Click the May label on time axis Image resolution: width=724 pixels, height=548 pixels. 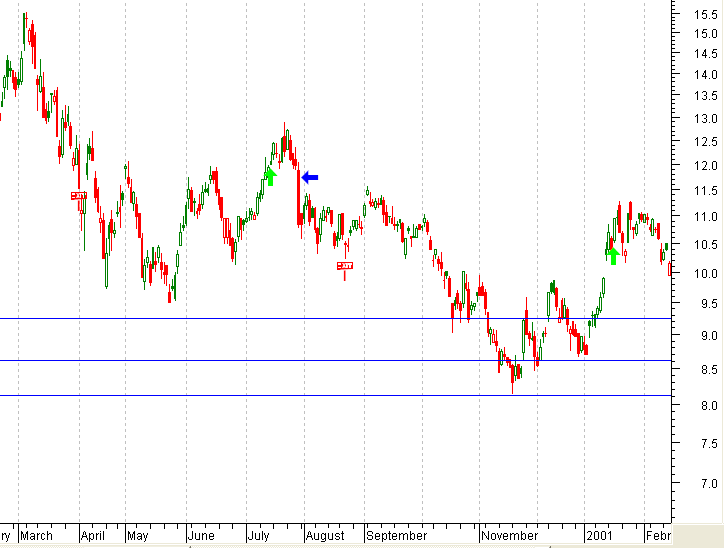(x=138, y=536)
